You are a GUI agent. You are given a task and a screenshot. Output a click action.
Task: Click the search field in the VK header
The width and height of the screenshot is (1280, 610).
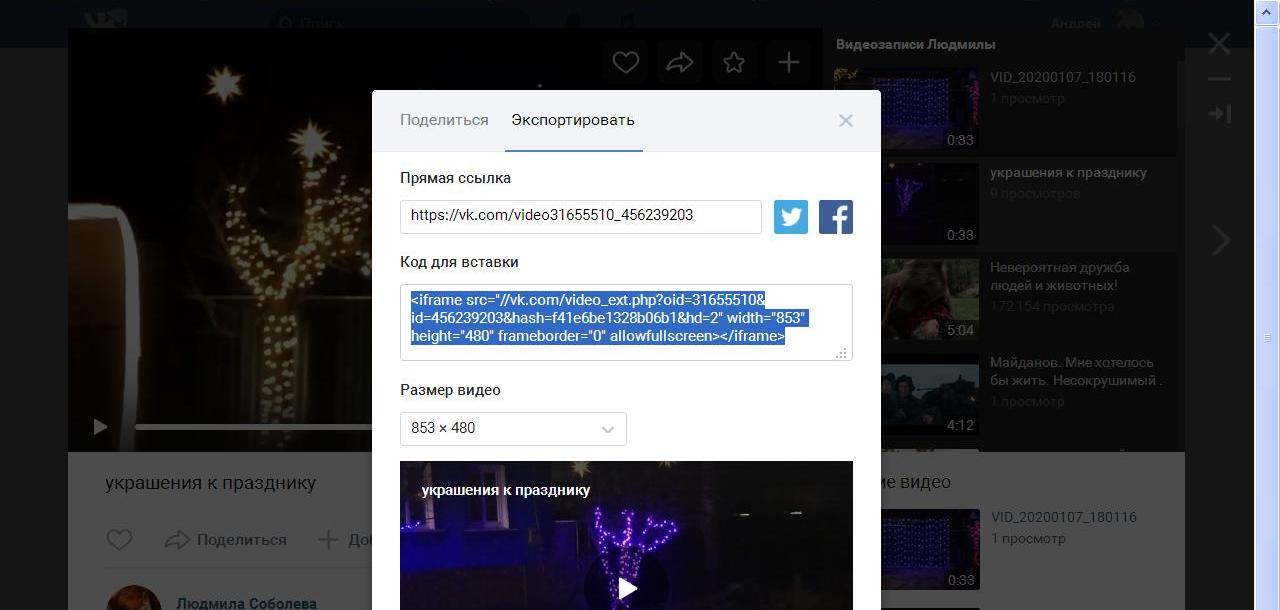pyautogui.click(x=400, y=22)
